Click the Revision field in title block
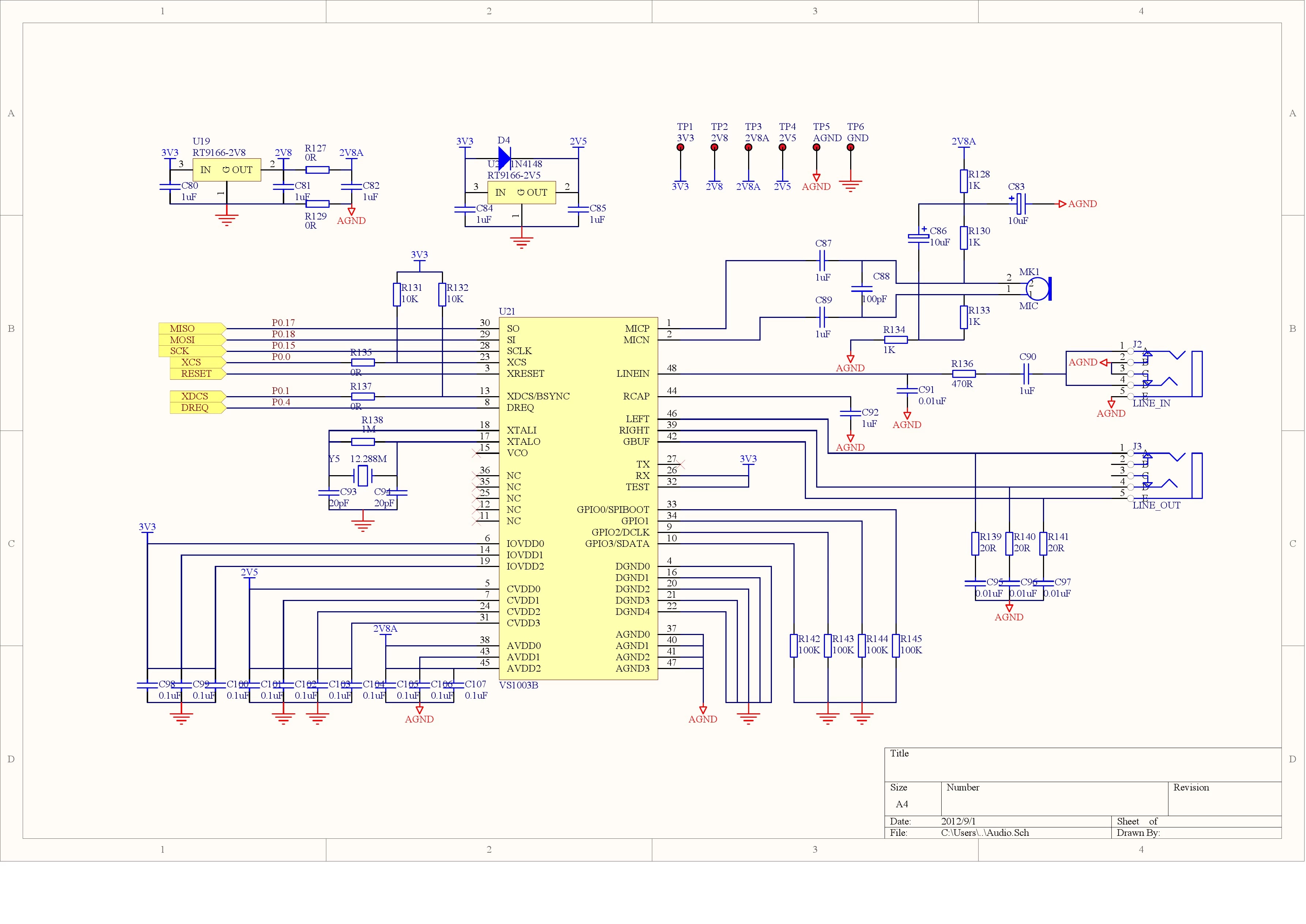The height and width of the screenshot is (924, 1306). [x=1225, y=799]
